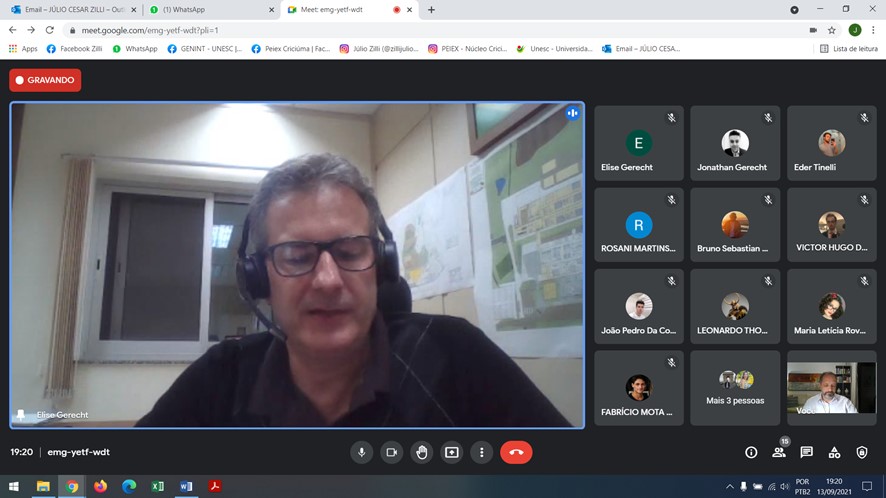886x498 pixels.
Task: Raise hand in the meeting
Action: coord(422,452)
